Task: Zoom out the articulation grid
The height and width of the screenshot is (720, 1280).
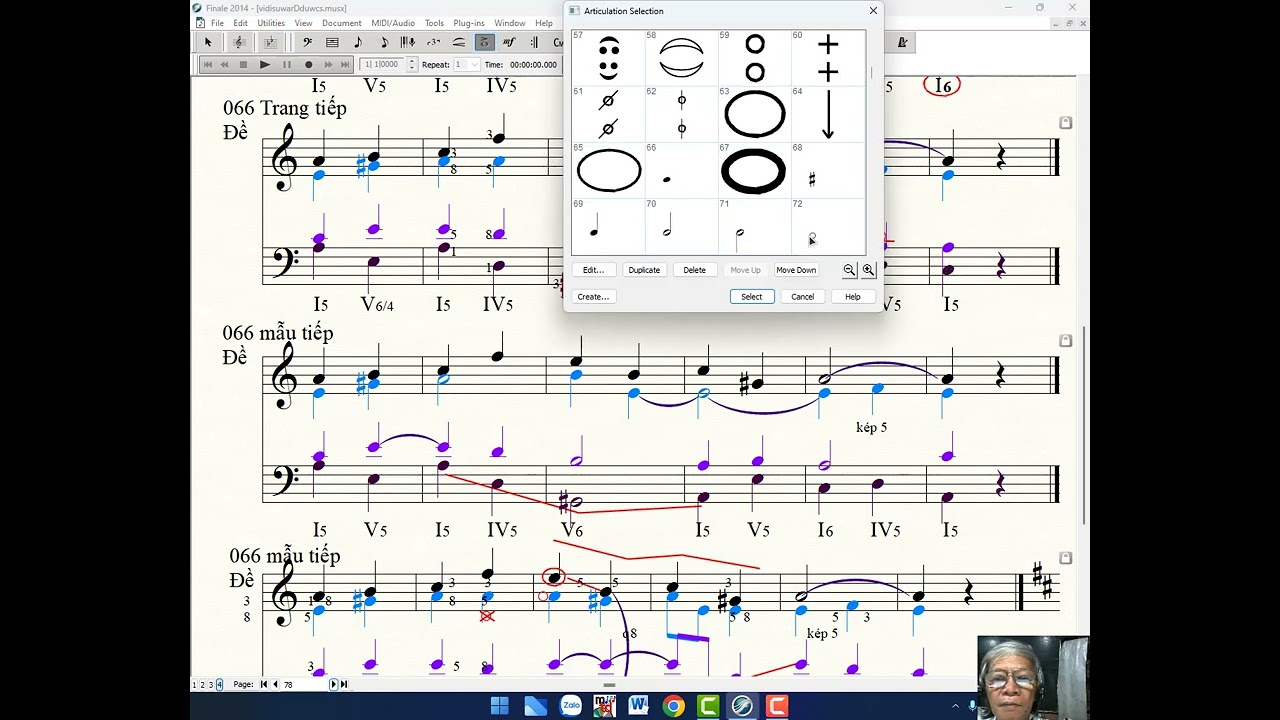Action: coord(849,270)
